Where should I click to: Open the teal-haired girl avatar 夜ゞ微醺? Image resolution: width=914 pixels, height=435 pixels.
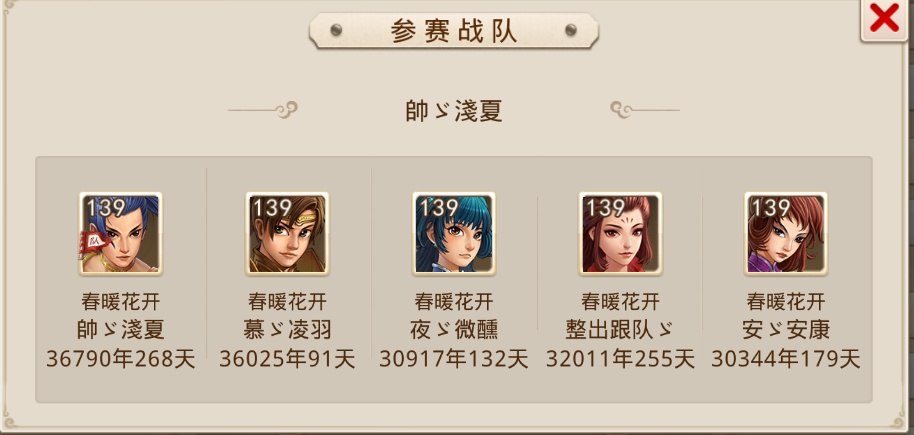click(x=454, y=233)
